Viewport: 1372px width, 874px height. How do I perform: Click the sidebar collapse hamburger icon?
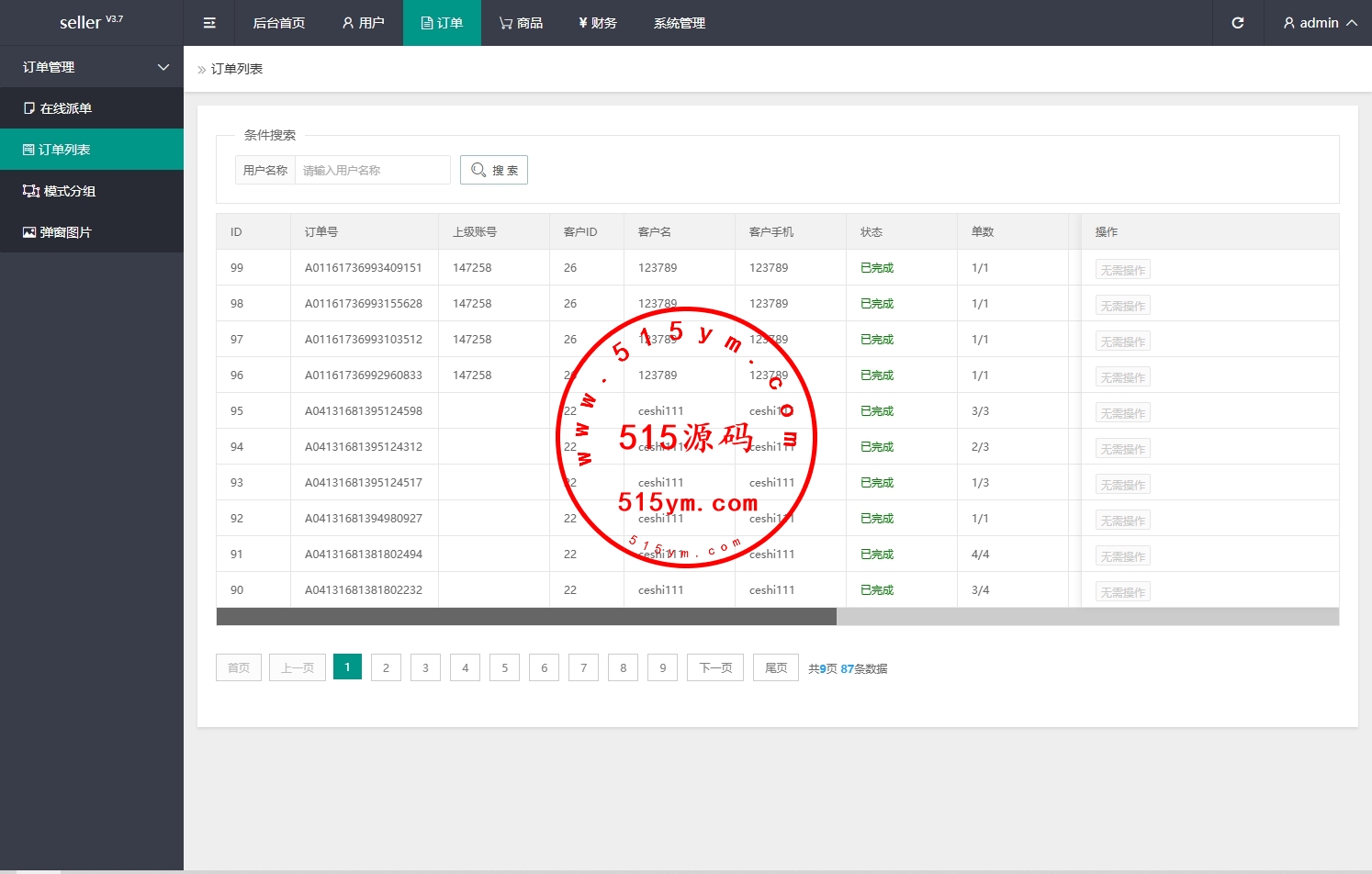coord(209,23)
